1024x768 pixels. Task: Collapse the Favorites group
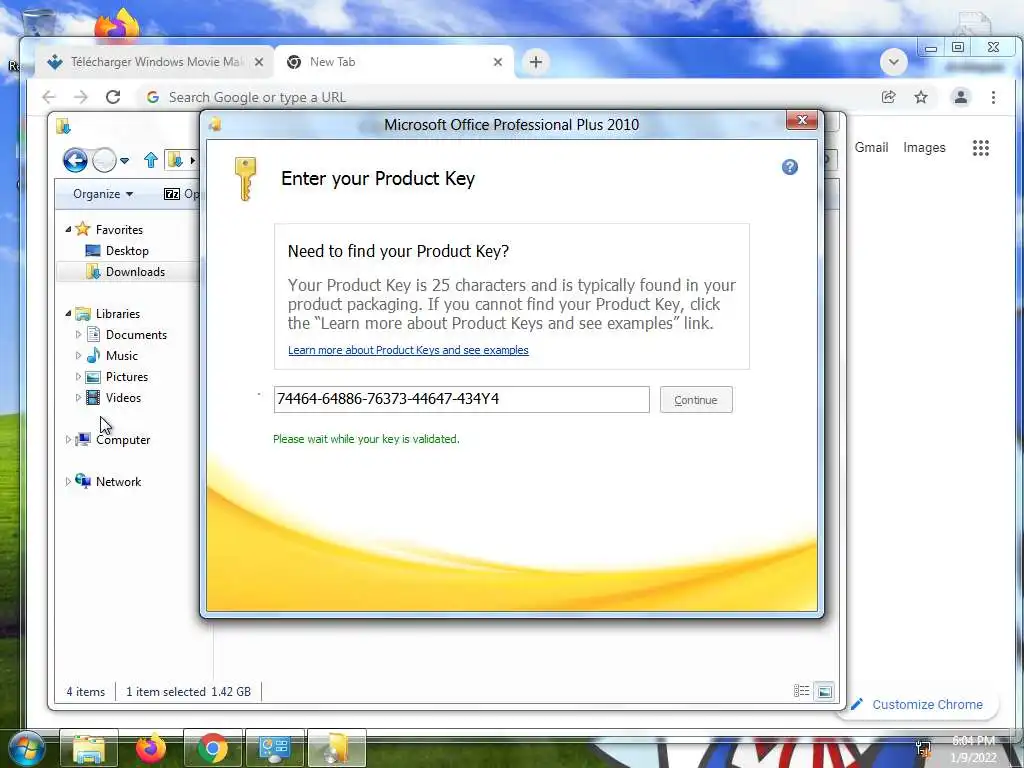pyautogui.click(x=68, y=229)
